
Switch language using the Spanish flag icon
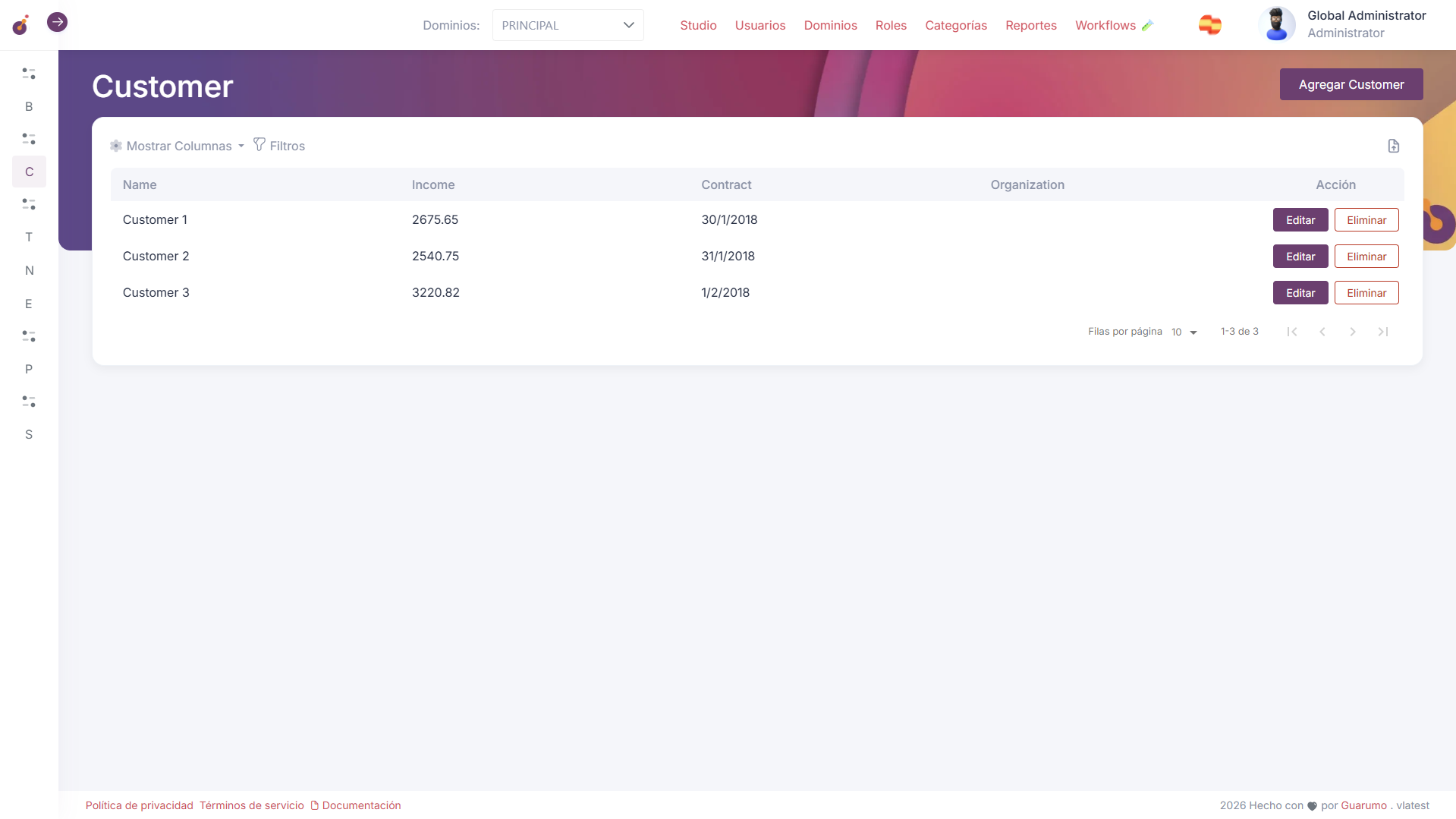click(1209, 25)
